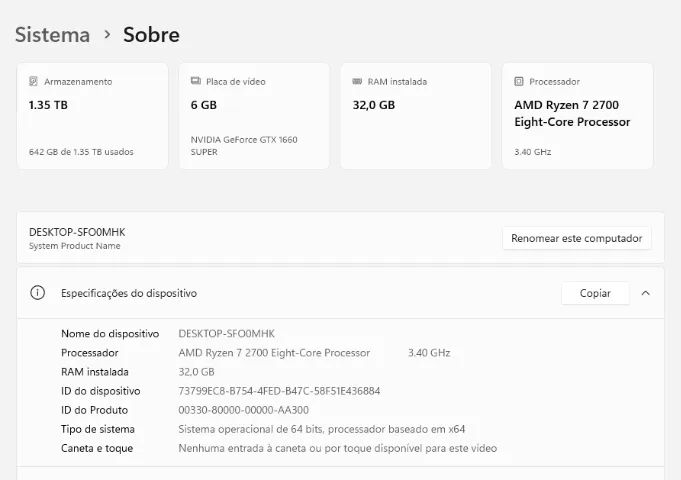This screenshot has height=480, width=681.
Task: Click the System Product Name text
Action: point(75,245)
